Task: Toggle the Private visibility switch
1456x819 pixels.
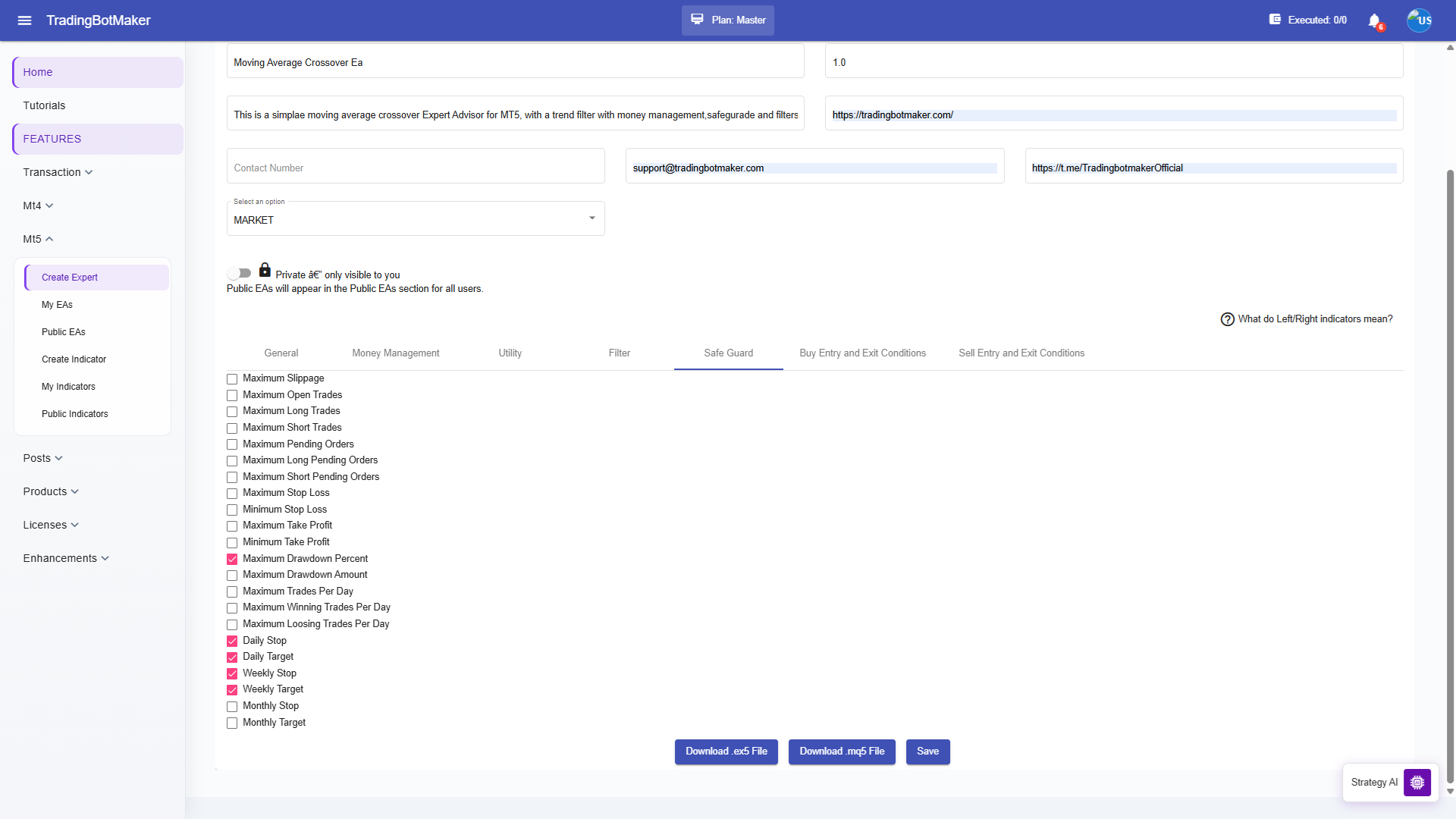Action: pos(239,273)
